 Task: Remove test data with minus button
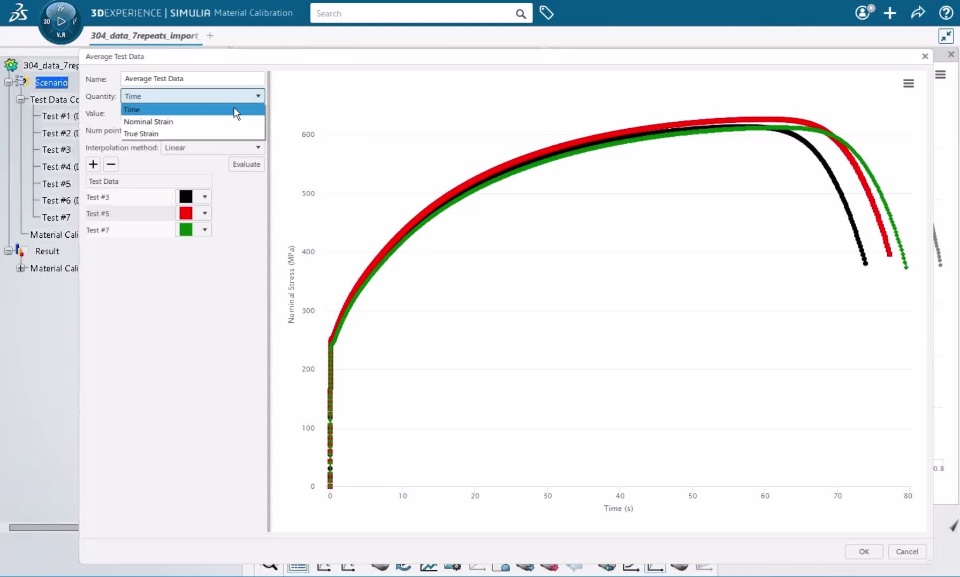point(111,164)
